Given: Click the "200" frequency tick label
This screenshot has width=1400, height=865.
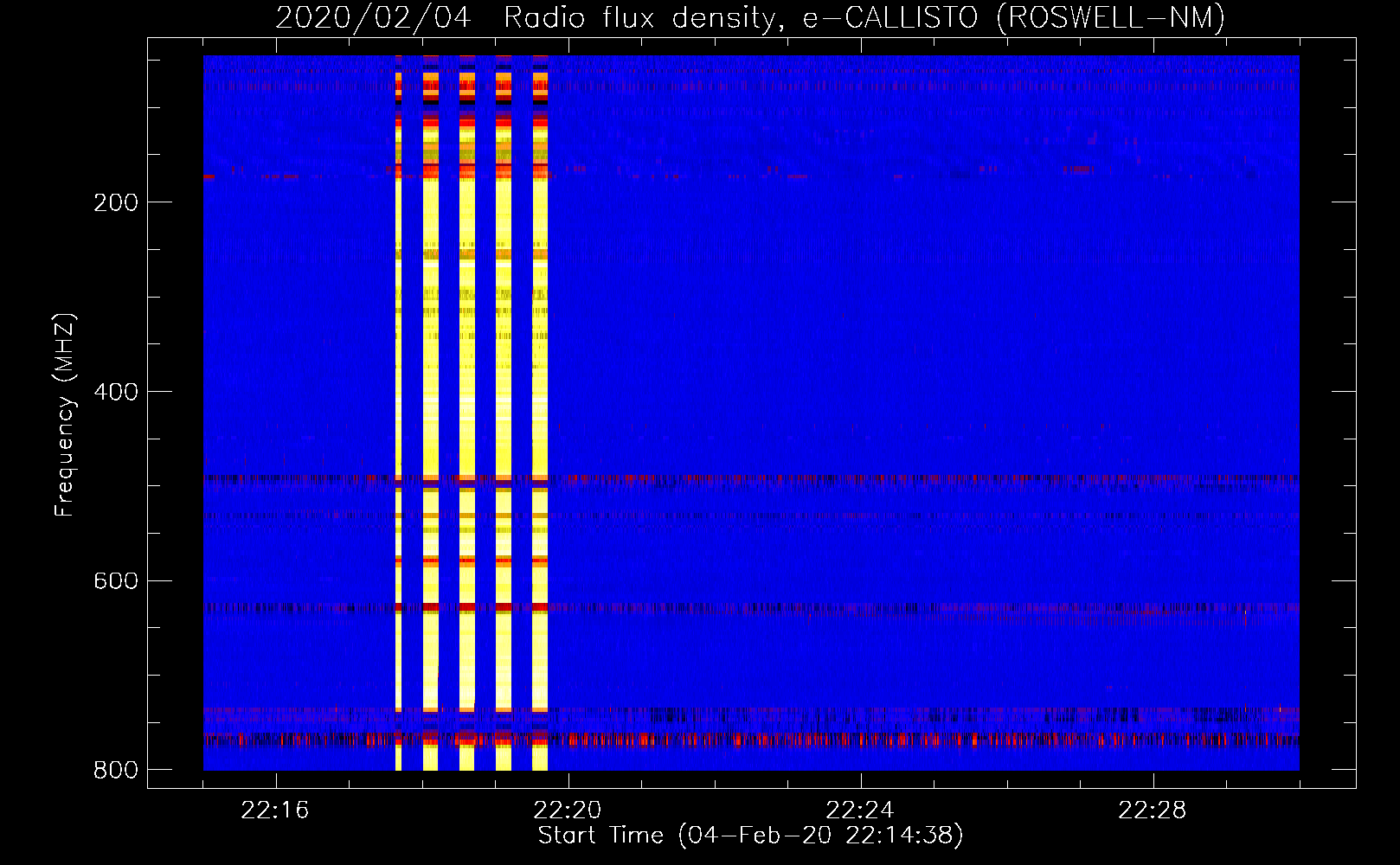Looking at the screenshot, I should (116, 202).
